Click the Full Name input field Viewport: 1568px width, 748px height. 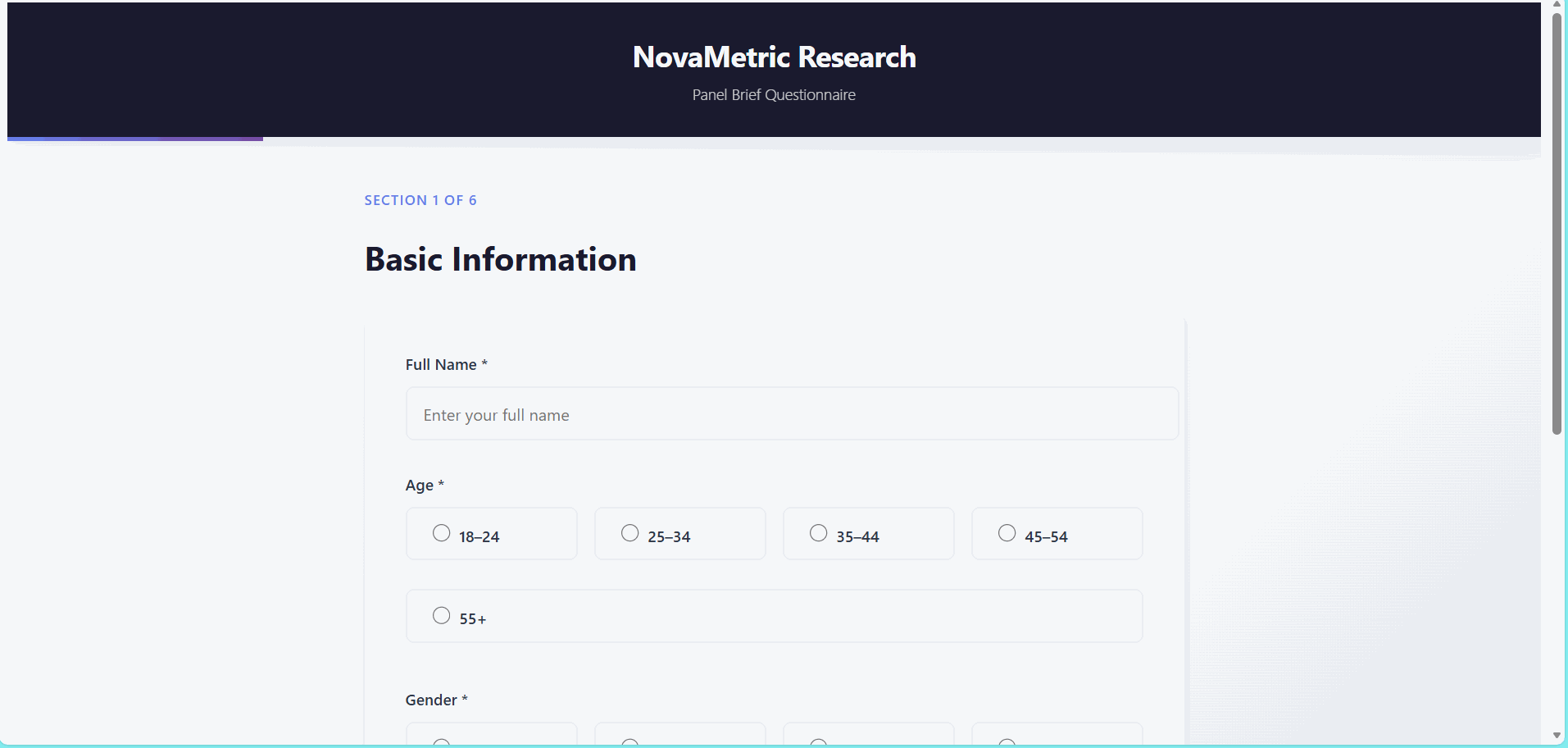pos(792,414)
